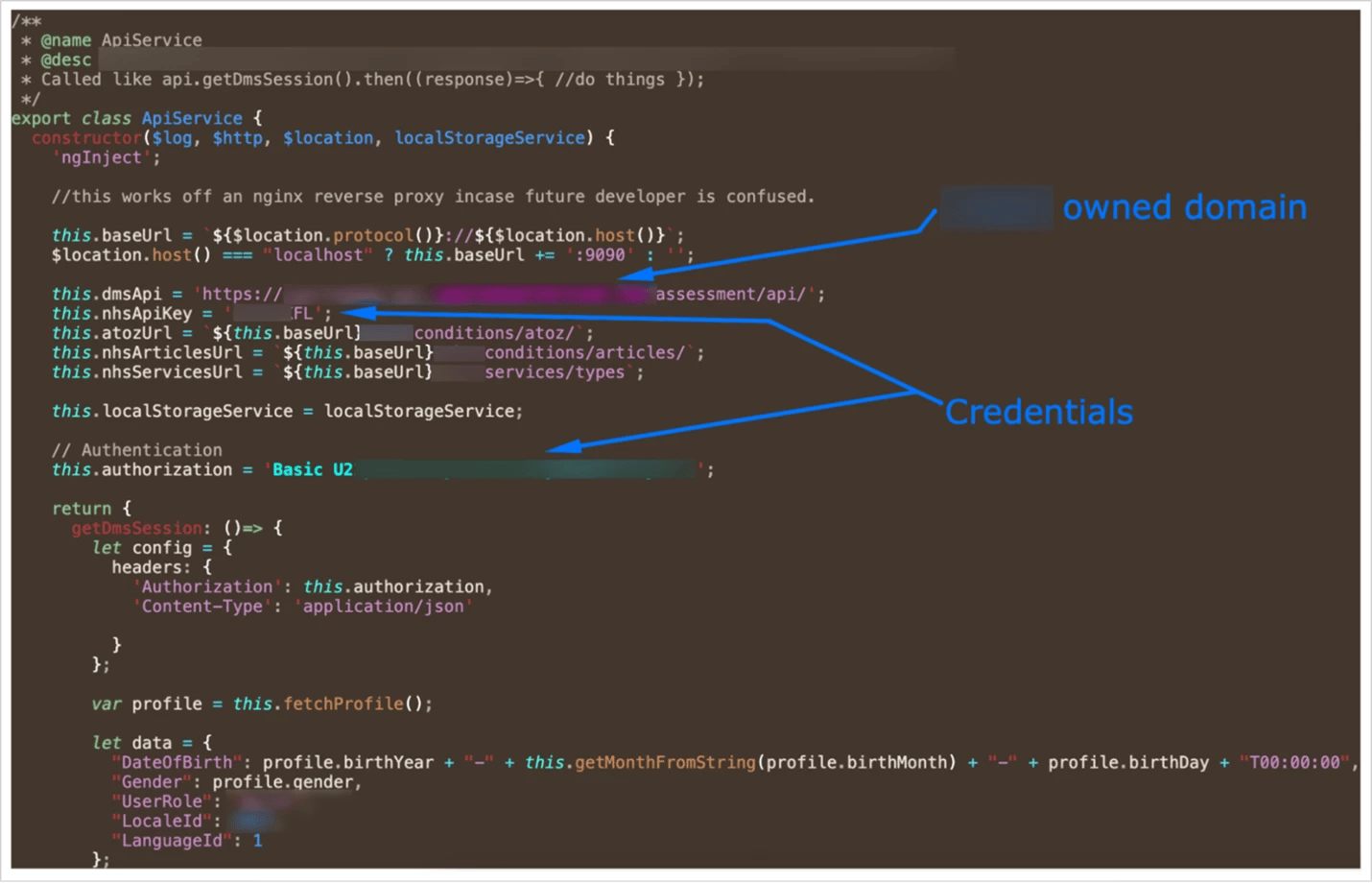Screen dimensions: 1372x883
Task: Click the blurred LocaleId value
Action: [x=254, y=821]
